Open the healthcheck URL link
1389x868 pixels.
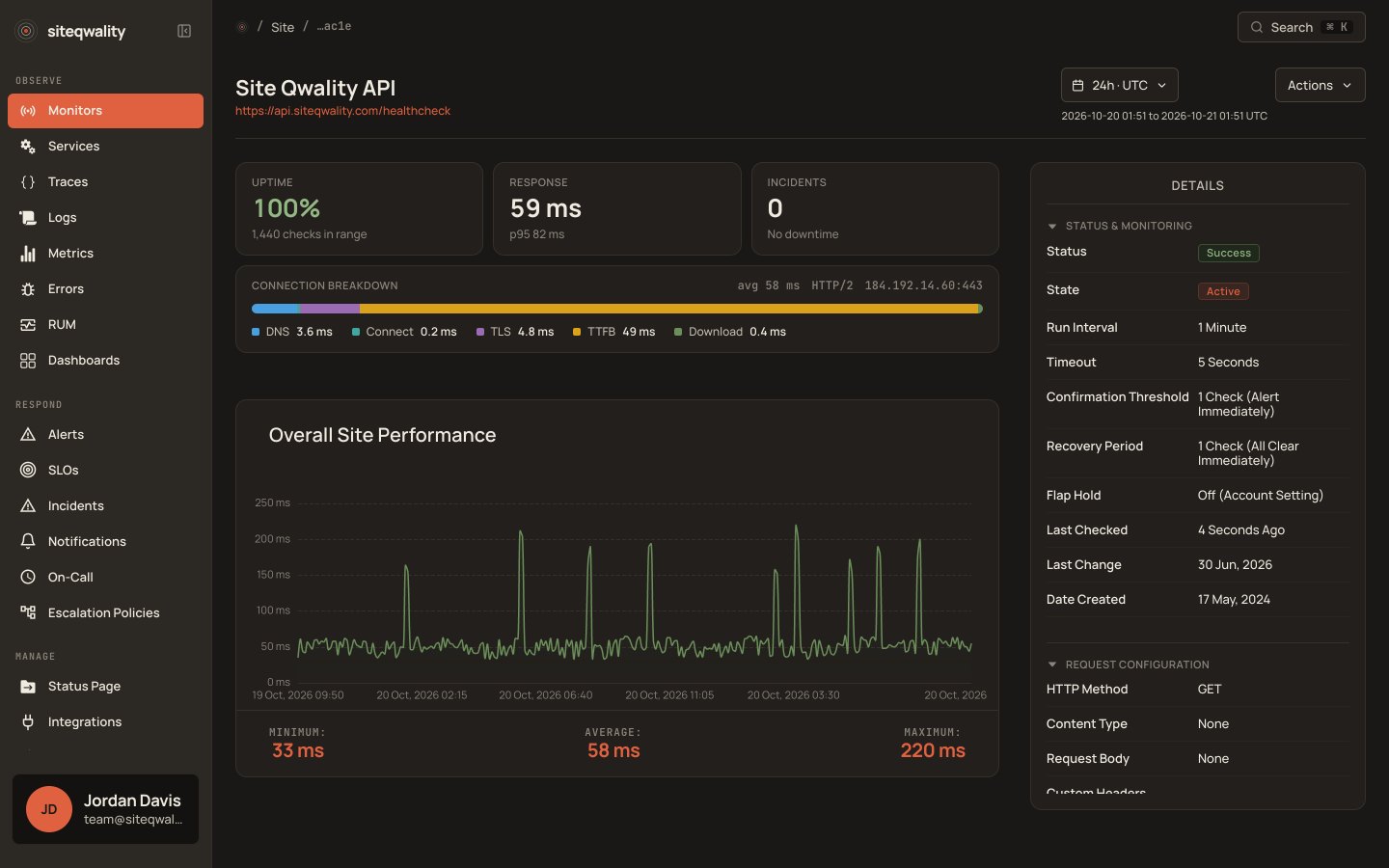[342, 111]
